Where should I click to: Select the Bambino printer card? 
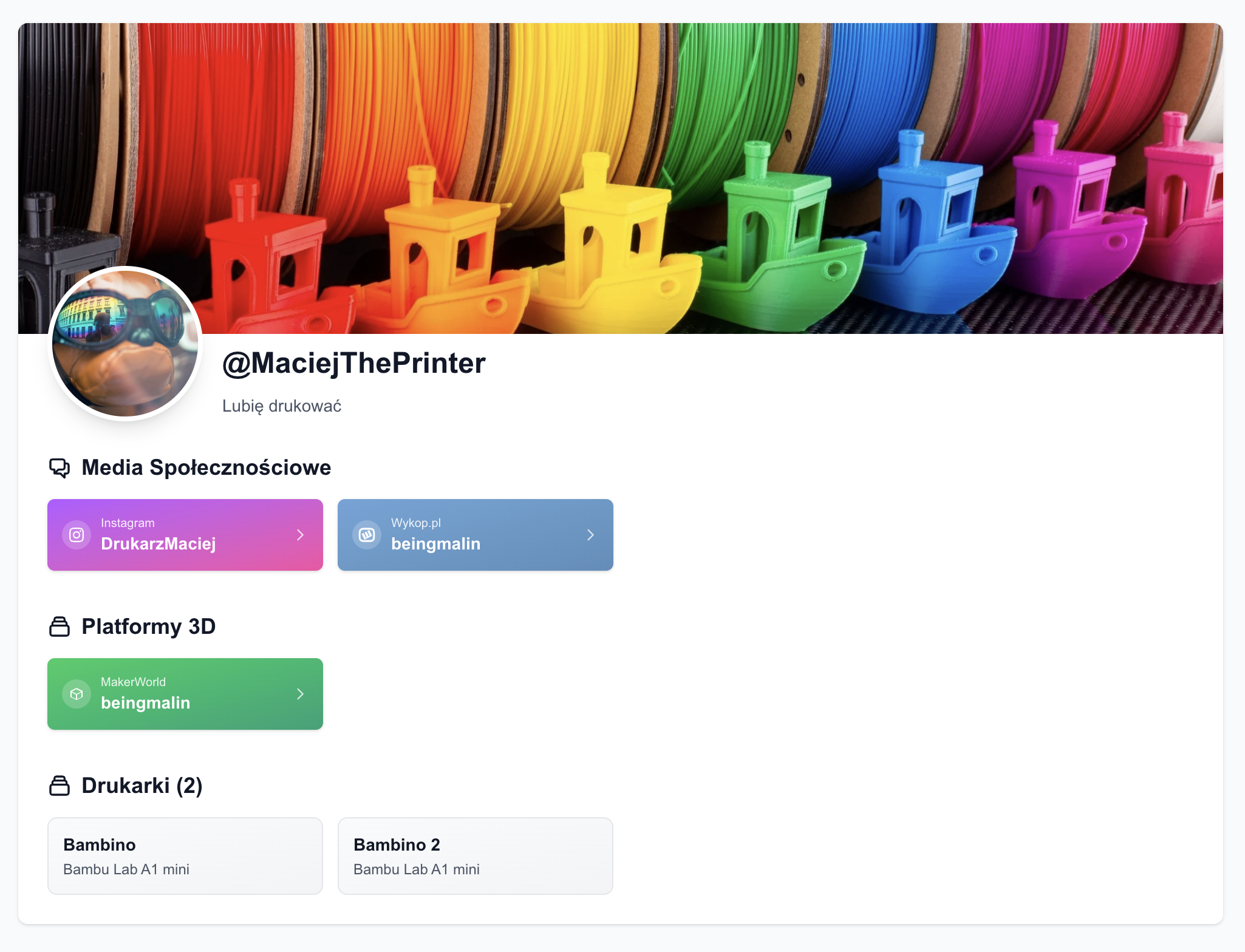185,856
